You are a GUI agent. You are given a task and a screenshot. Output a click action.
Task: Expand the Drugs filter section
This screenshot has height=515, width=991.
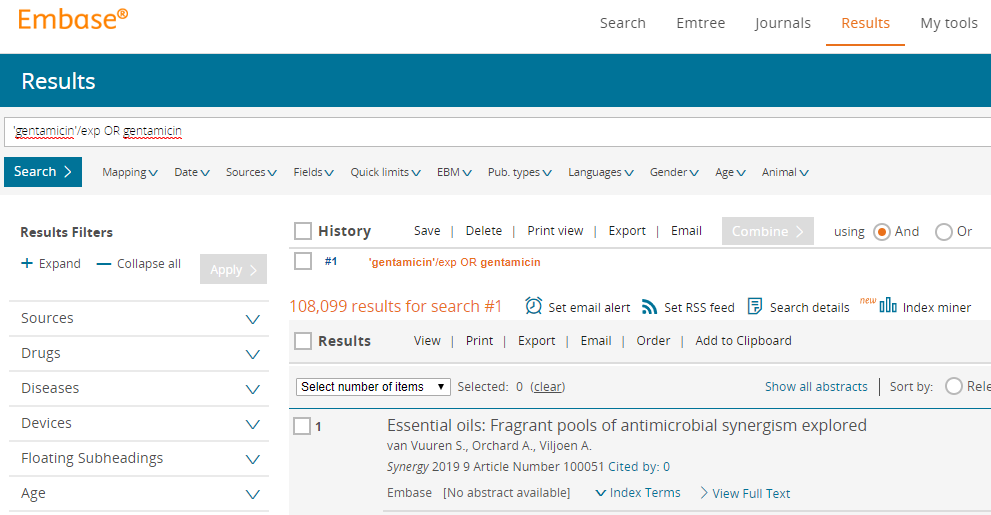252,354
